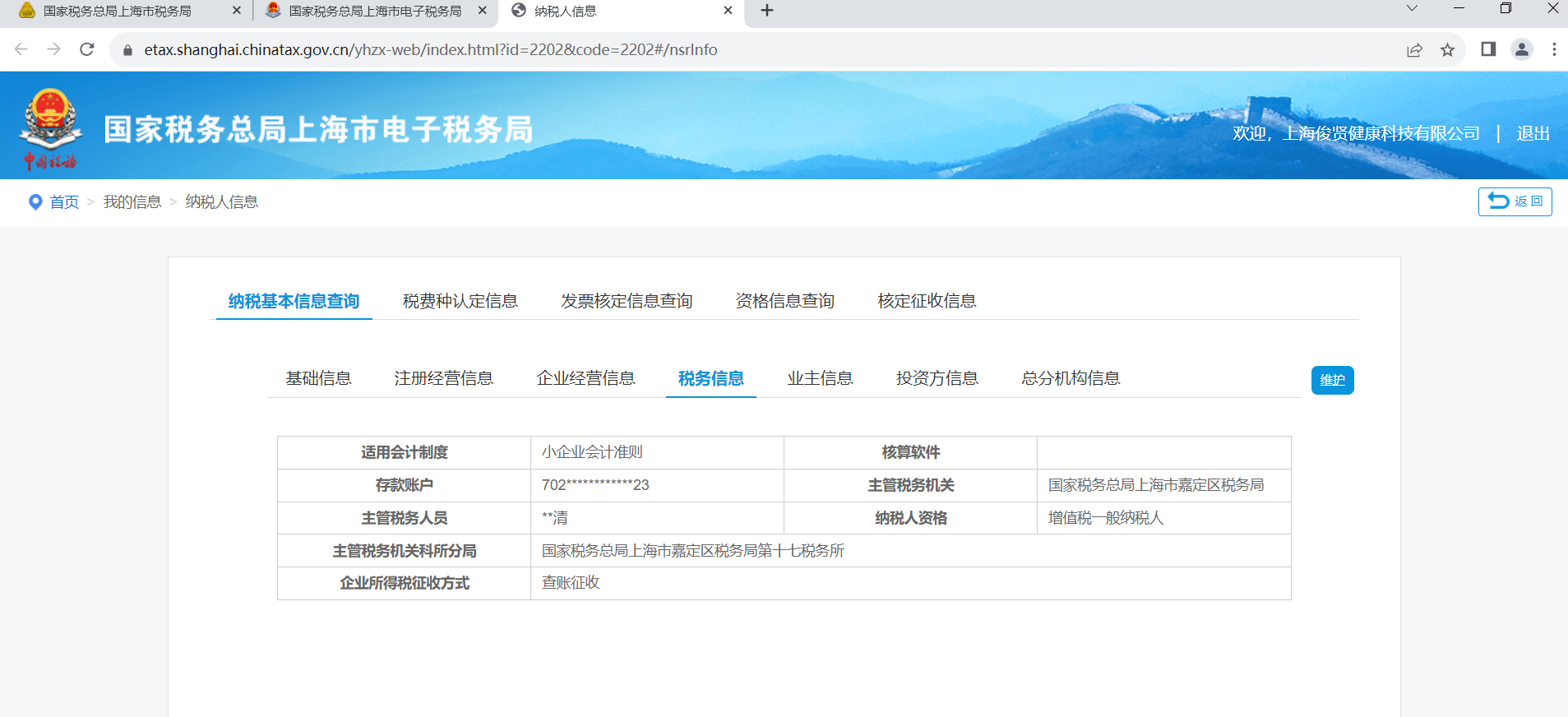Click the 返回 button
The width and height of the screenshot is (1568, 717).
coord(1515,201)
